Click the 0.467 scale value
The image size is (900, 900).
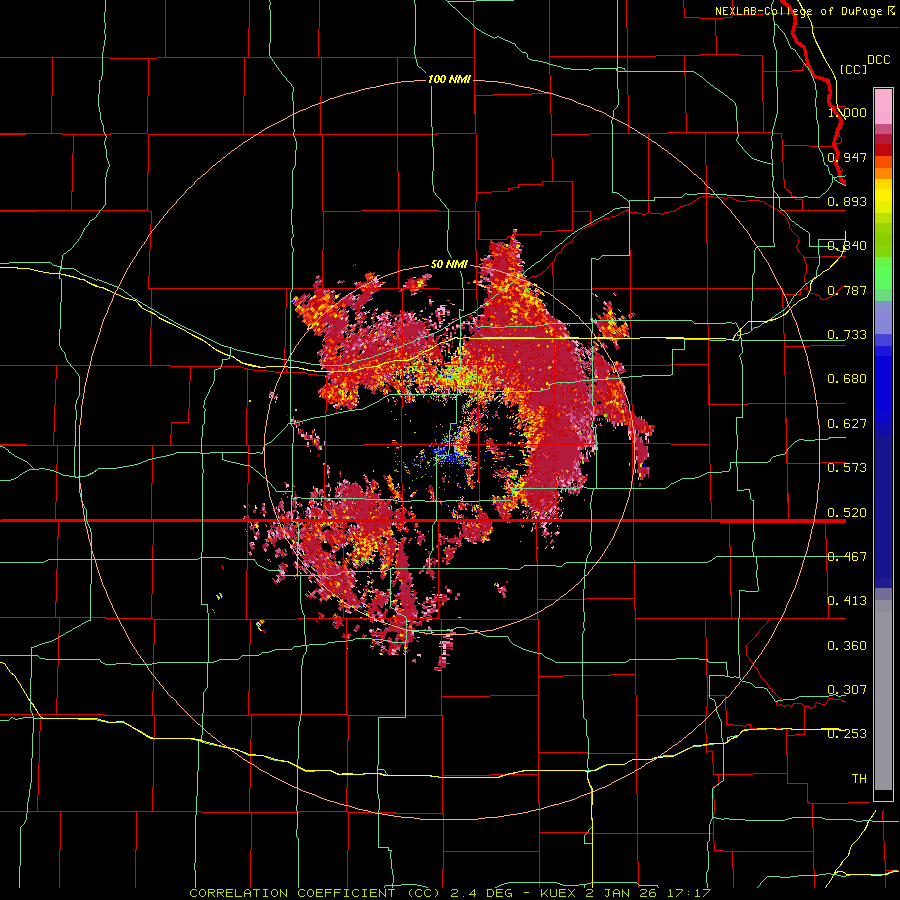pos(847,557)
